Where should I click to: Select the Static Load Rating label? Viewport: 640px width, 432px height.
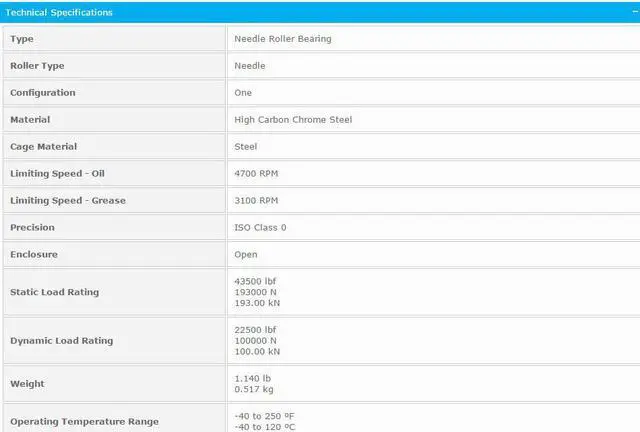tap(54, 292)
